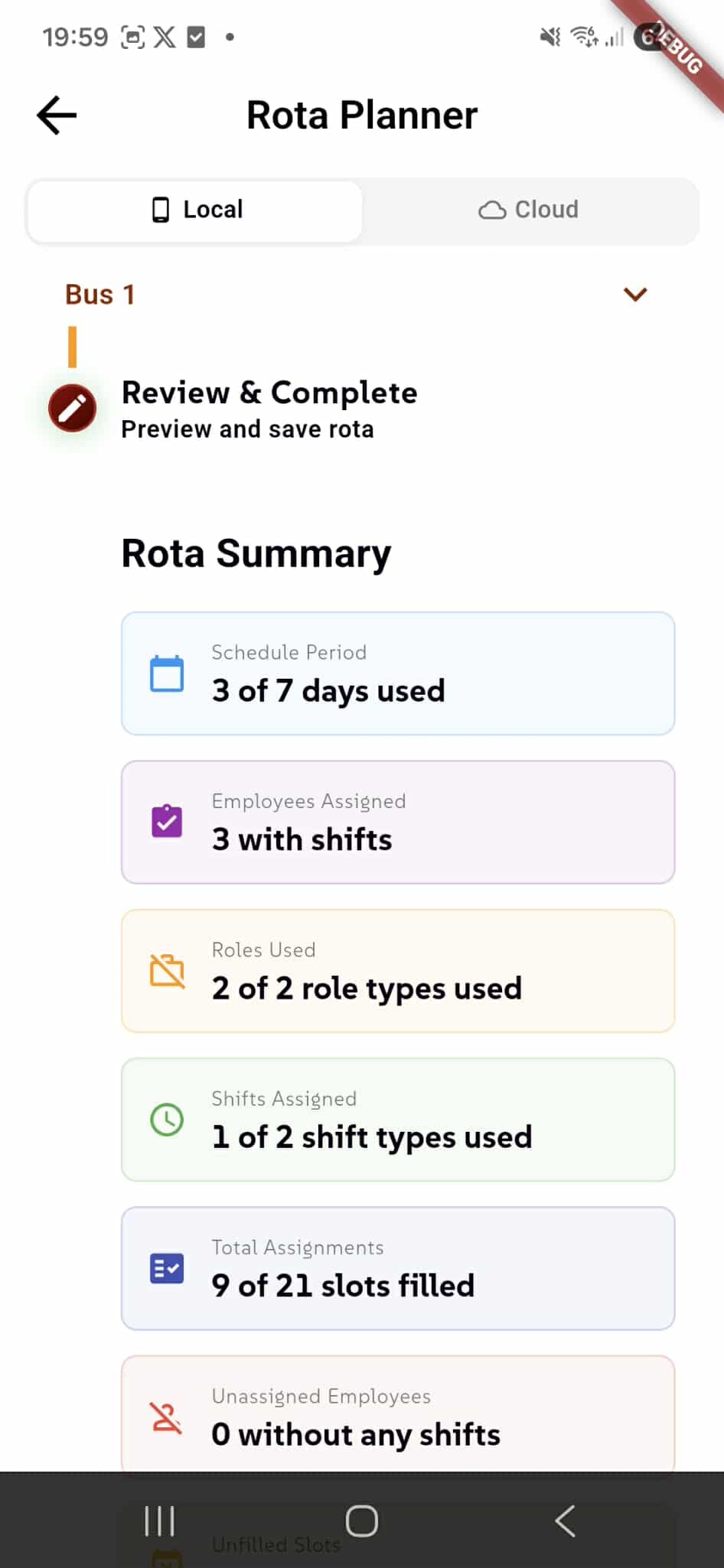Tap the phone icon inside the Local tab
The width and height of the screenshot is (724, 1568).
click(160, 209)
